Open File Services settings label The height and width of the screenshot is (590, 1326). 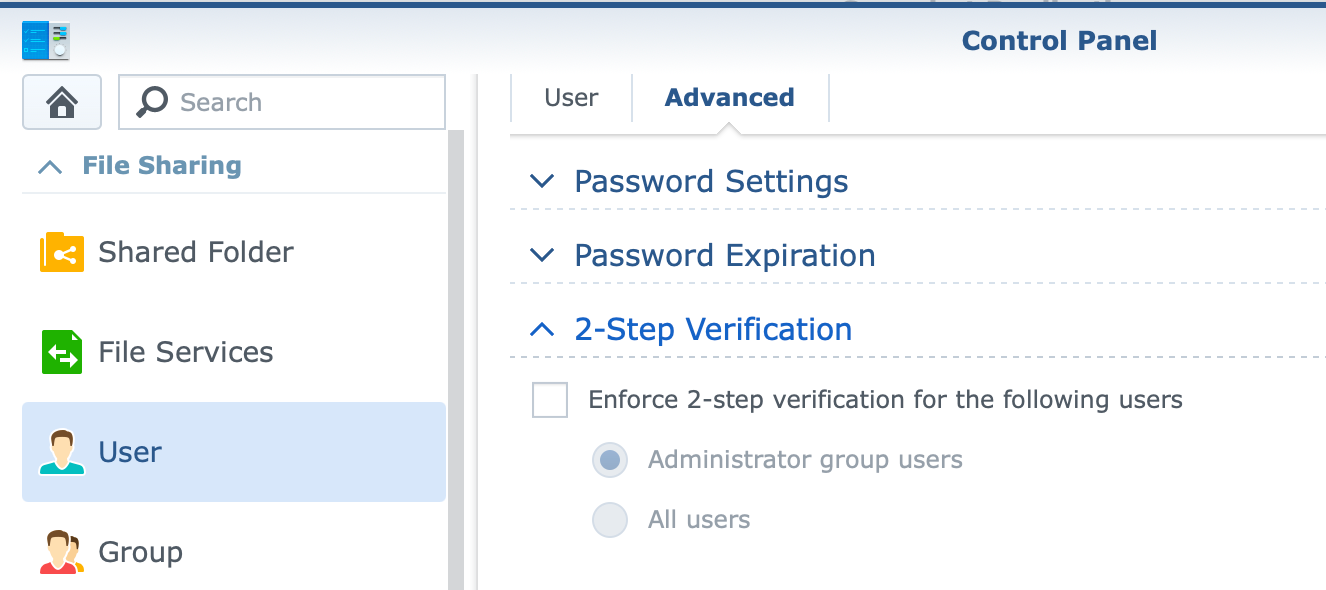(186, 352)
